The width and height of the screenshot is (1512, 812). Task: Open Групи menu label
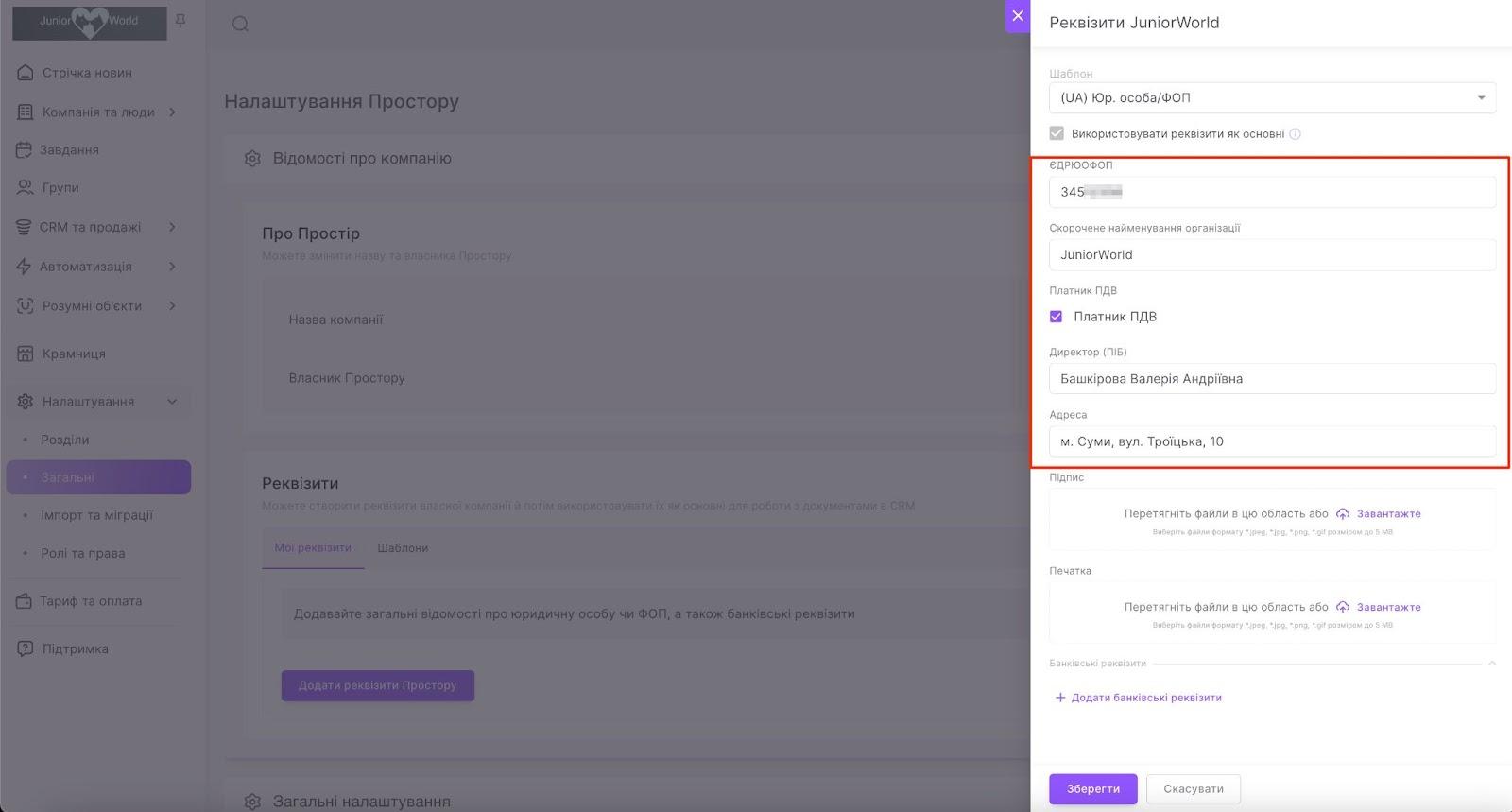(60, 187)
